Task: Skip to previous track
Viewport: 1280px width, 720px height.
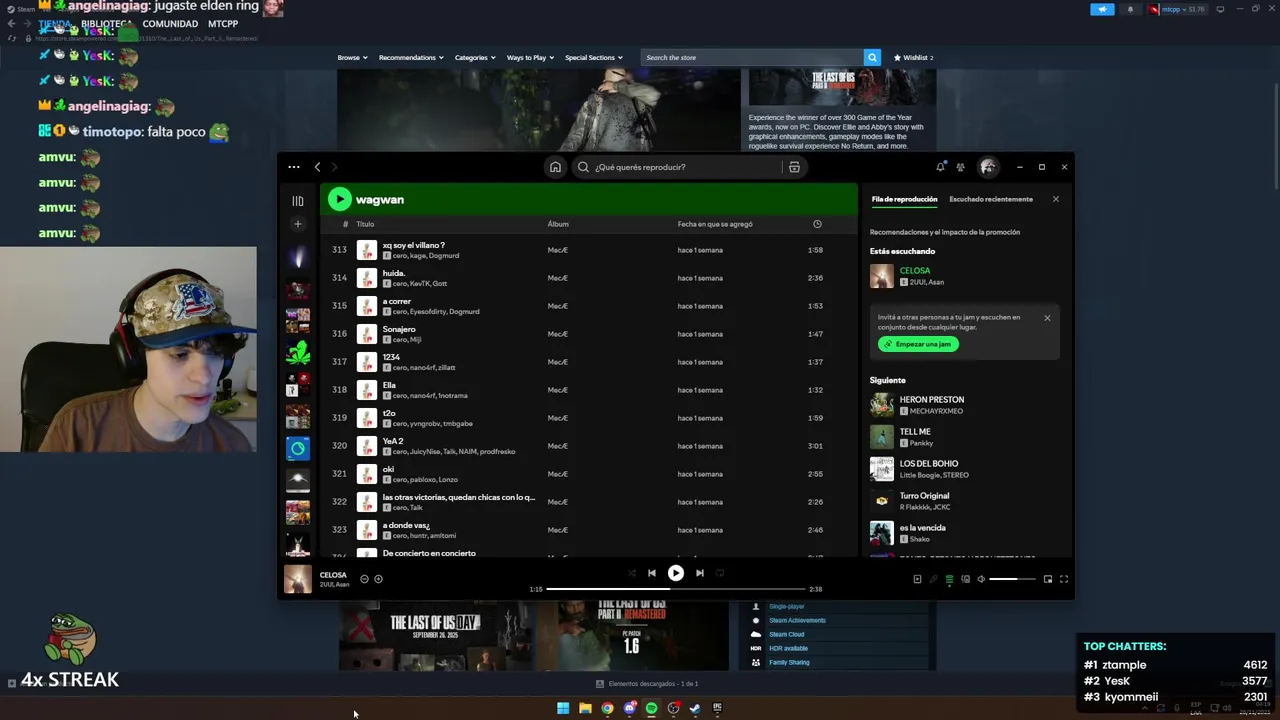Action: coord(651,573)
